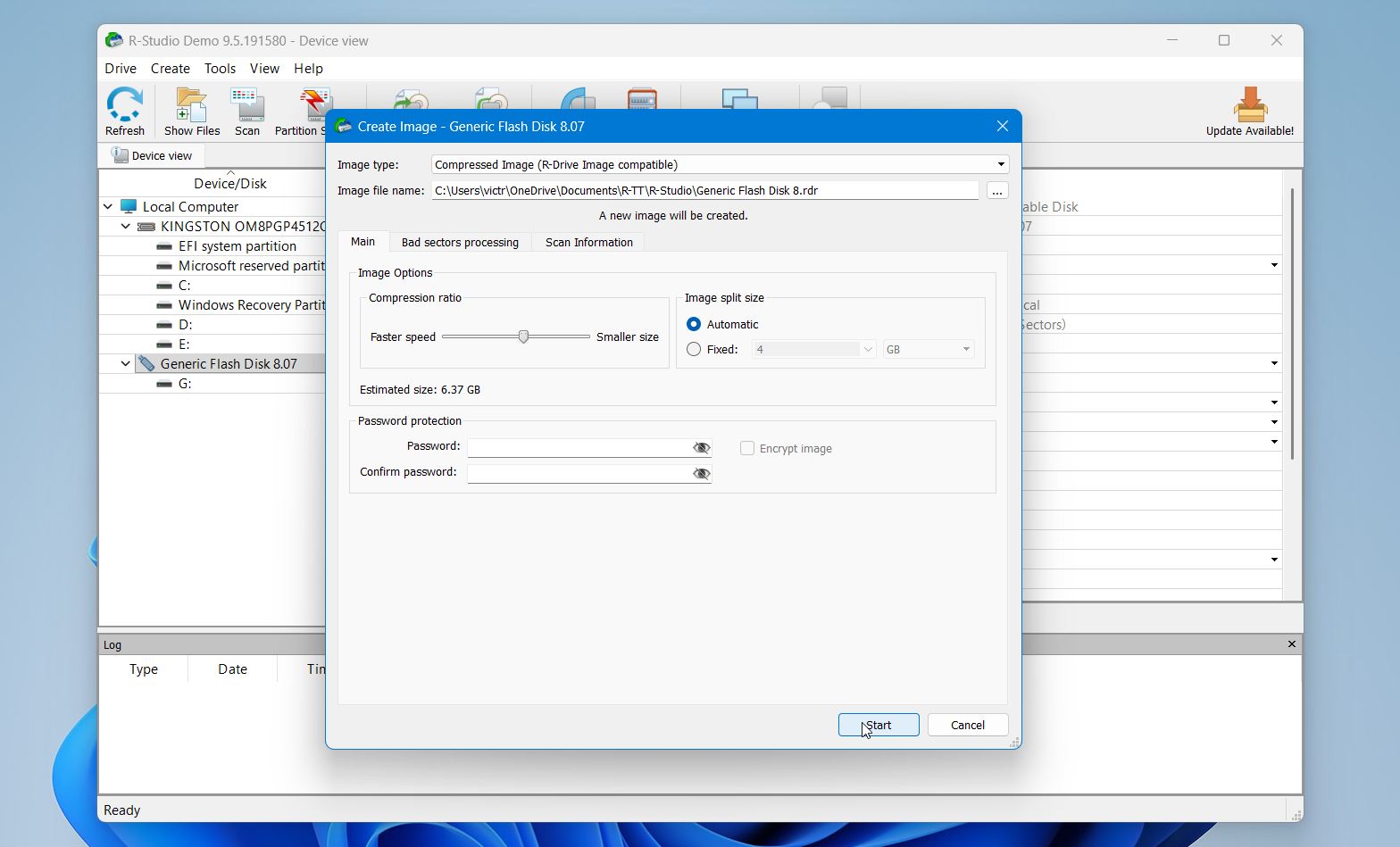Switch to the Main tab
The height and width of the screenshot is (847, 1400).
(x=362, y=242)
